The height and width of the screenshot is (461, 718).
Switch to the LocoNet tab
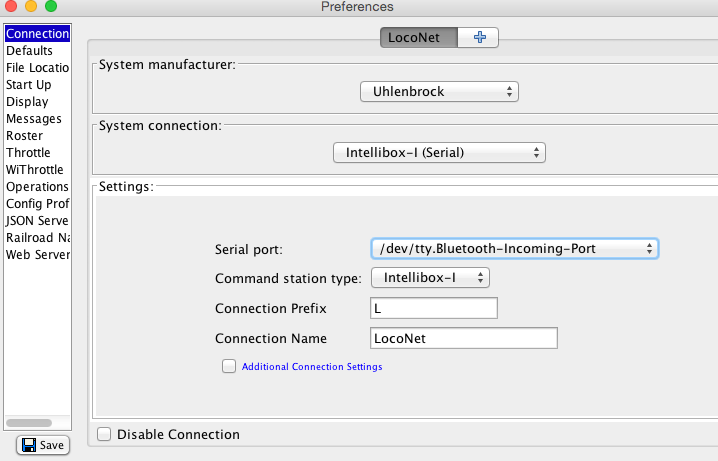click(418, 37)
